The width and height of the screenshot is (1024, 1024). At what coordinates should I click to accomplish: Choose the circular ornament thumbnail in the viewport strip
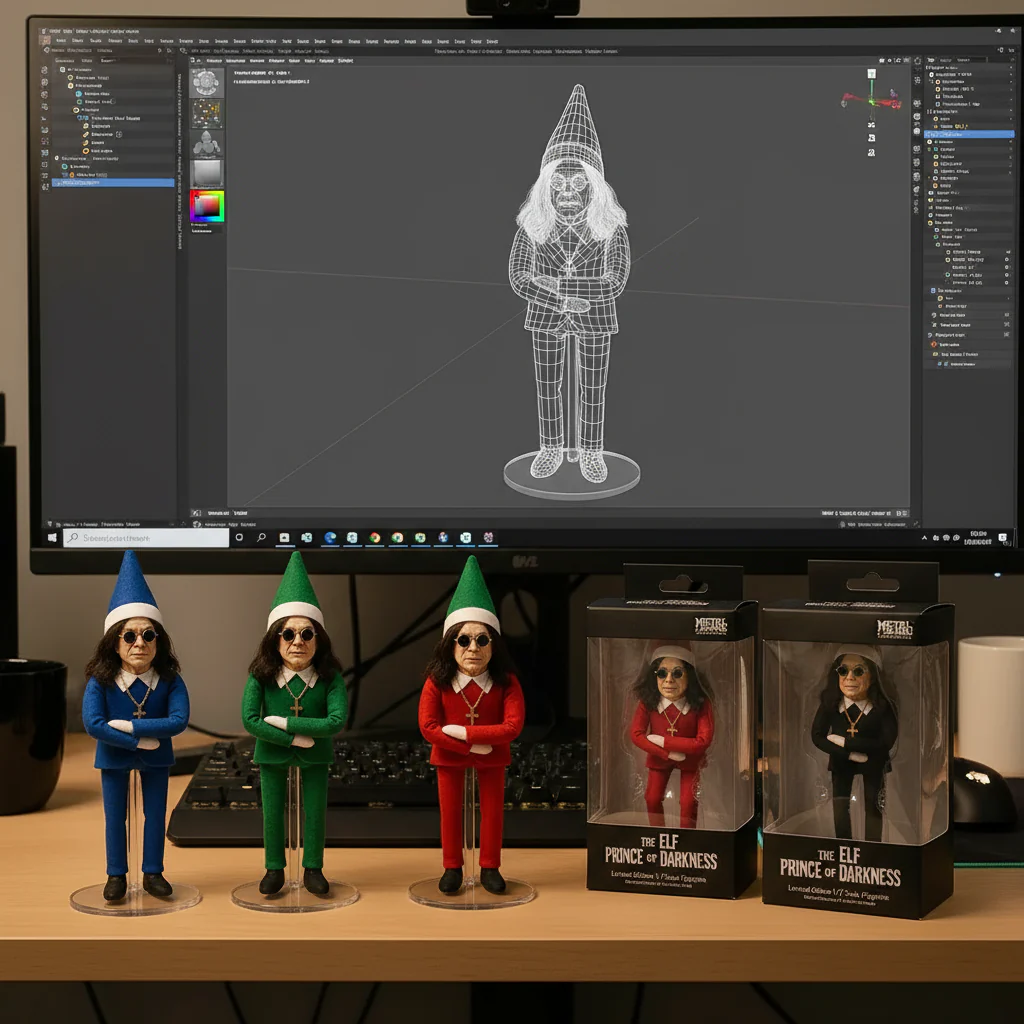pyautogui.click(x=207, y=82)
